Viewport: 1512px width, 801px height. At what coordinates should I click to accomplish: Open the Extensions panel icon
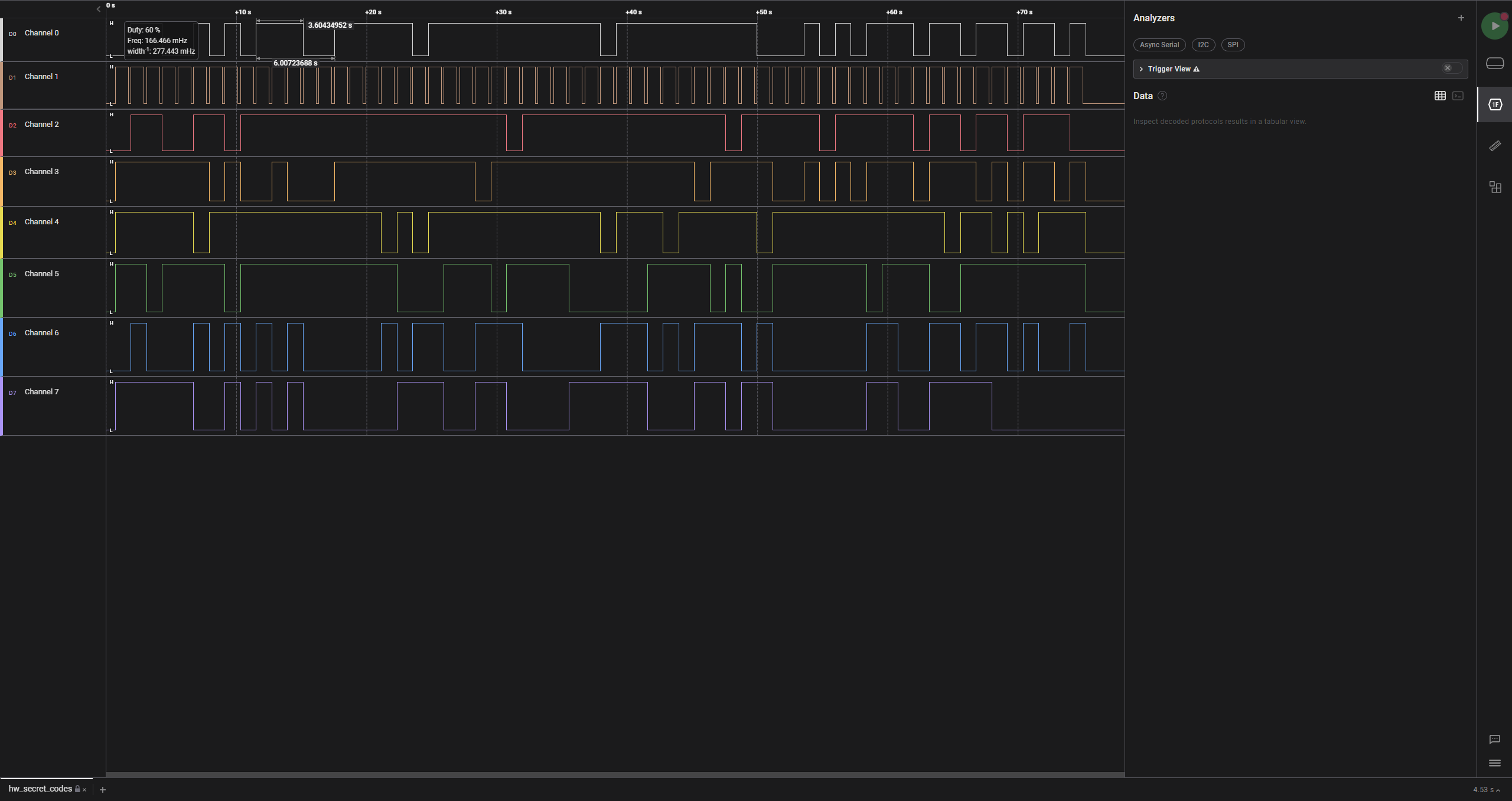pos(1495,187)
